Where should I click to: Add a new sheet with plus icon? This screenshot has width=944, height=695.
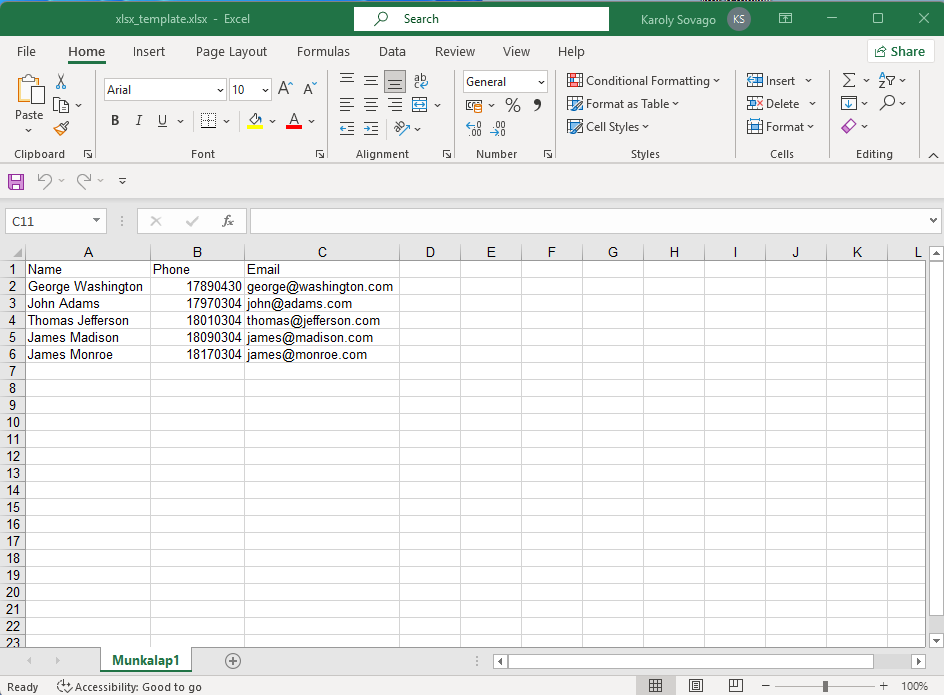tap(233, 661)
